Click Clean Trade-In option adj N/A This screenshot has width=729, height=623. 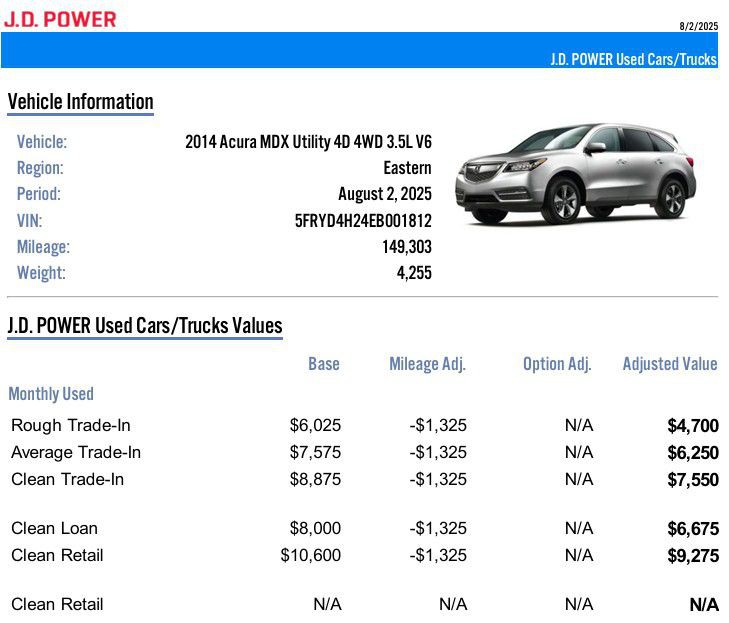tap(579, 479)
